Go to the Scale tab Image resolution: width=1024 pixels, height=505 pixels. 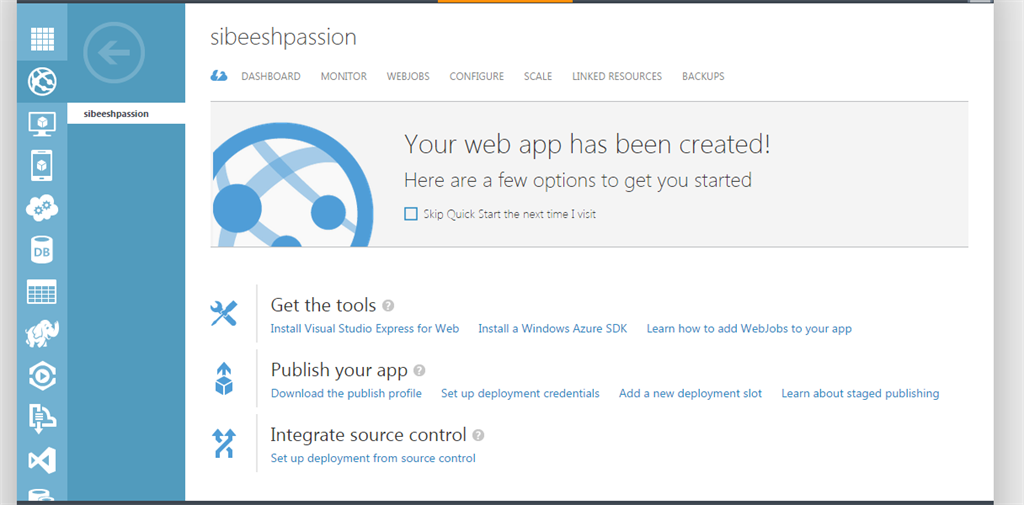[538, 76]
